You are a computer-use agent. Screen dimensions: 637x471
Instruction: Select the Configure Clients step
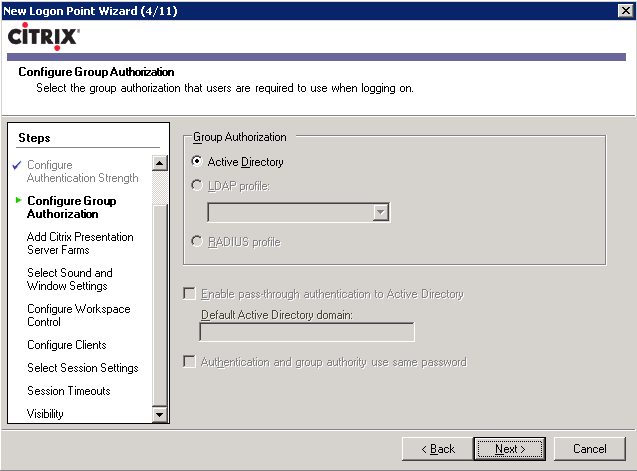pyautogui.click(x=67, y=345)
